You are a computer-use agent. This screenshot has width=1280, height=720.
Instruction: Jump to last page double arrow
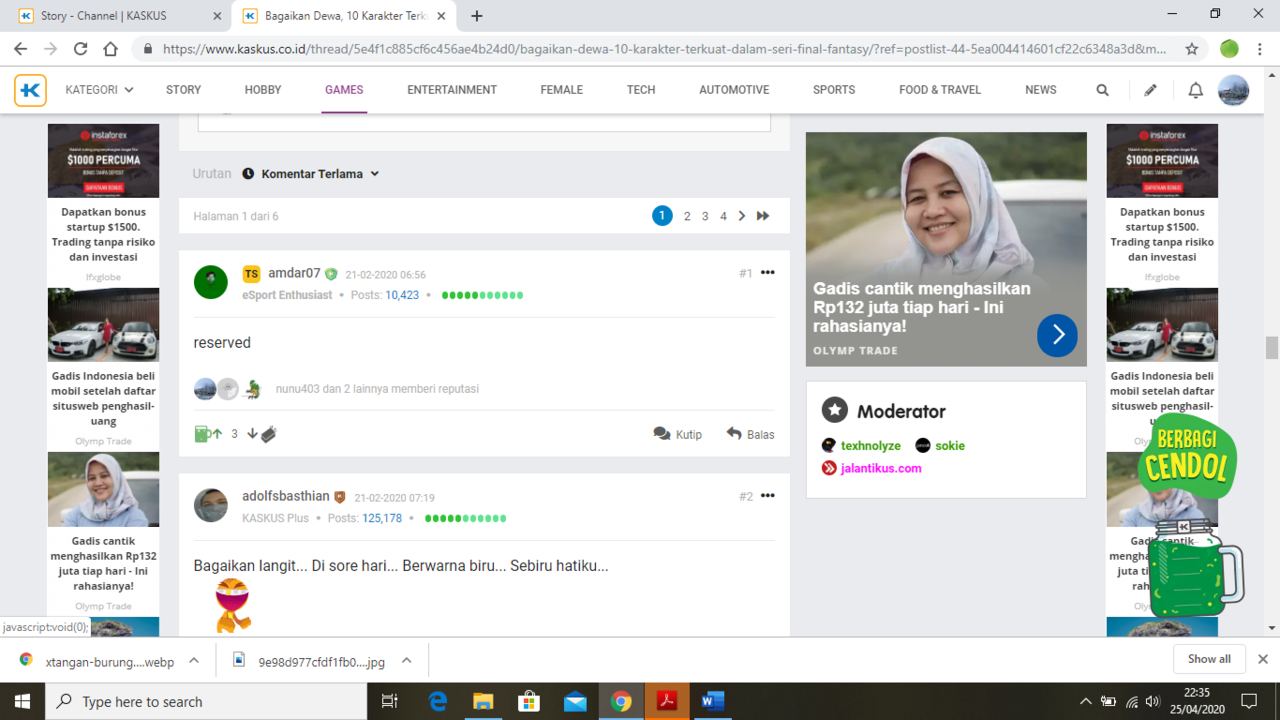tap(763, 216)
